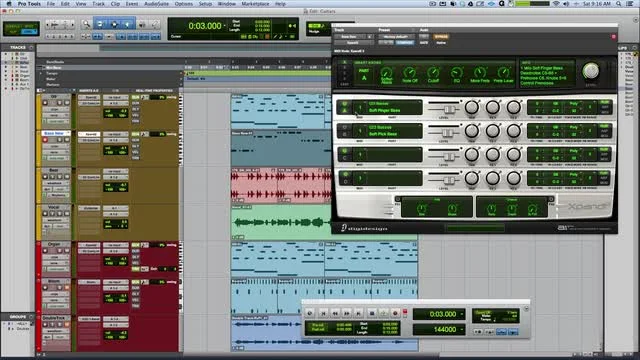640x360 pixels.
Task: Open the Window menu
Action: tap(227, 4)
